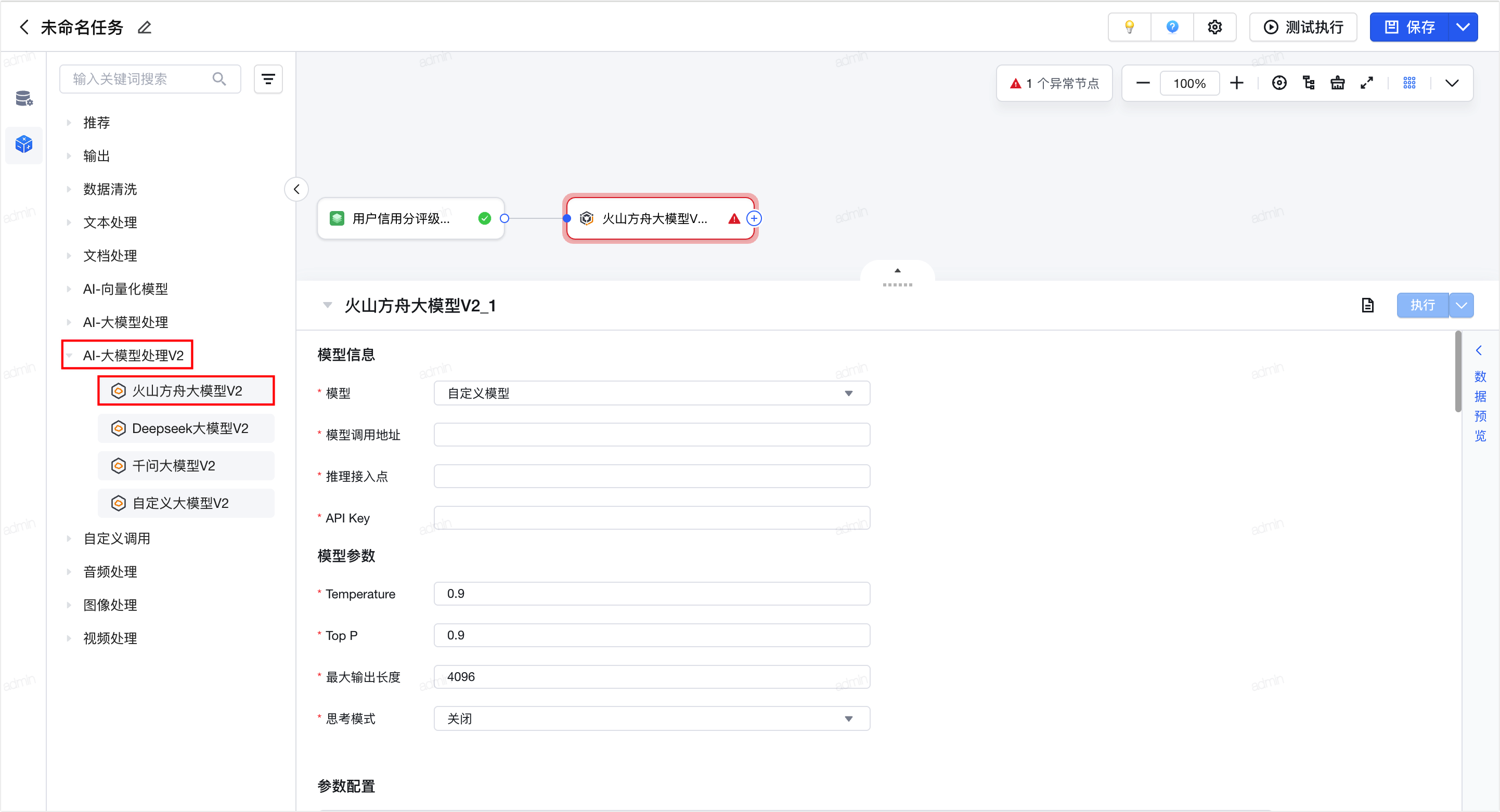Open the settings gear icon
Image resolution: width=1500 pixels, height=812 pixels.
click(x=1214, y=28)
